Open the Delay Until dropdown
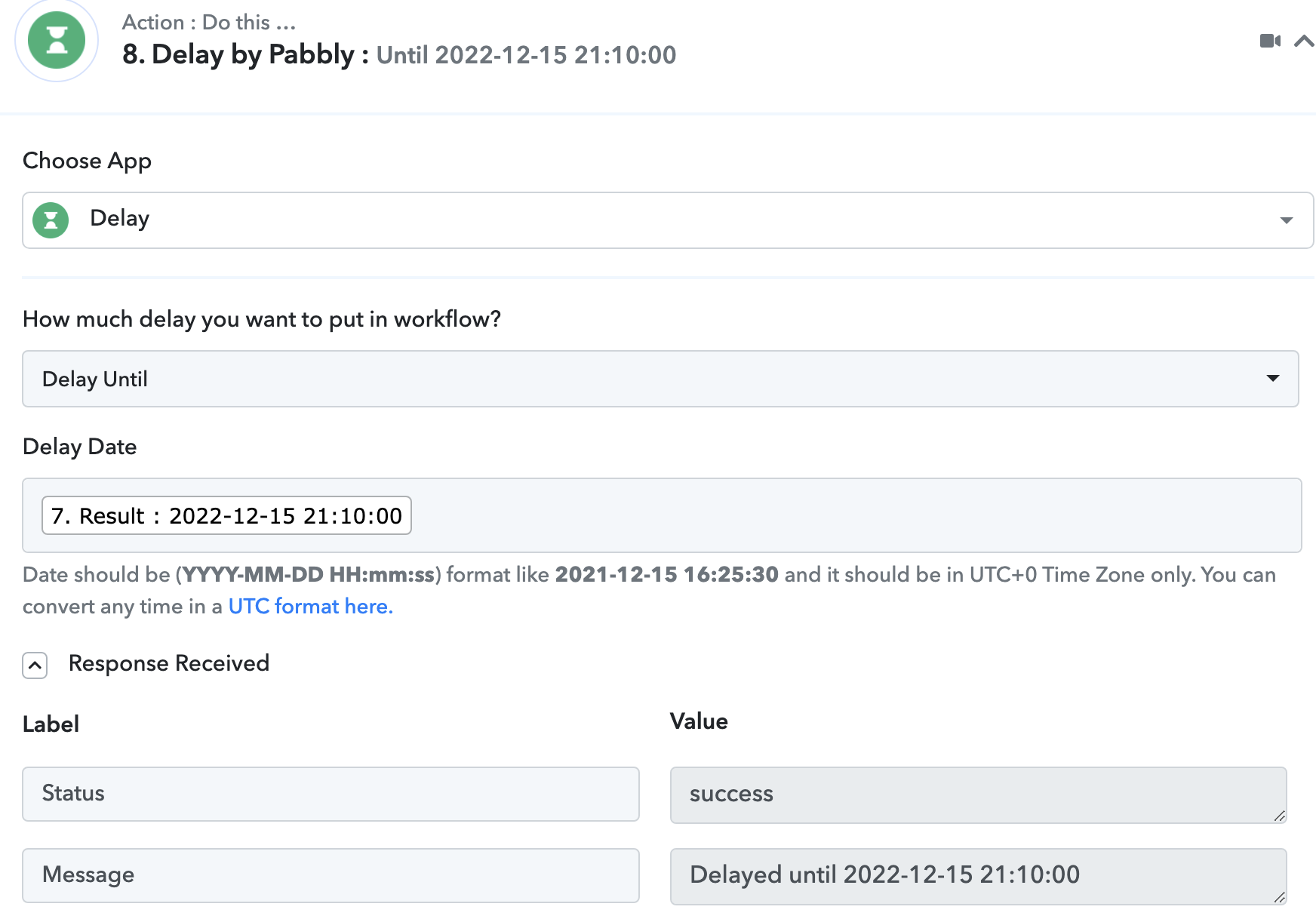 (x=660, y=379)
